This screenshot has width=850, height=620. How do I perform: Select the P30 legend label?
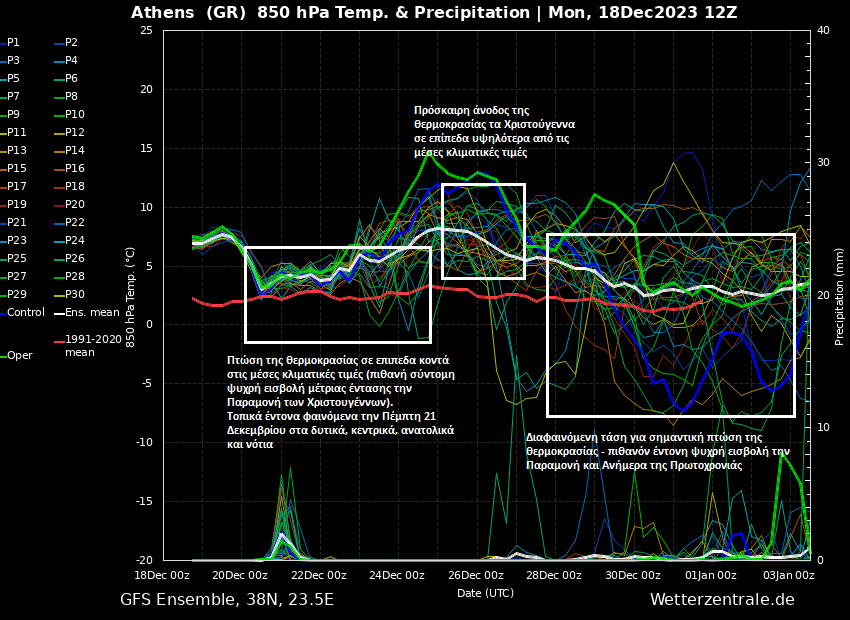(75, 294)
